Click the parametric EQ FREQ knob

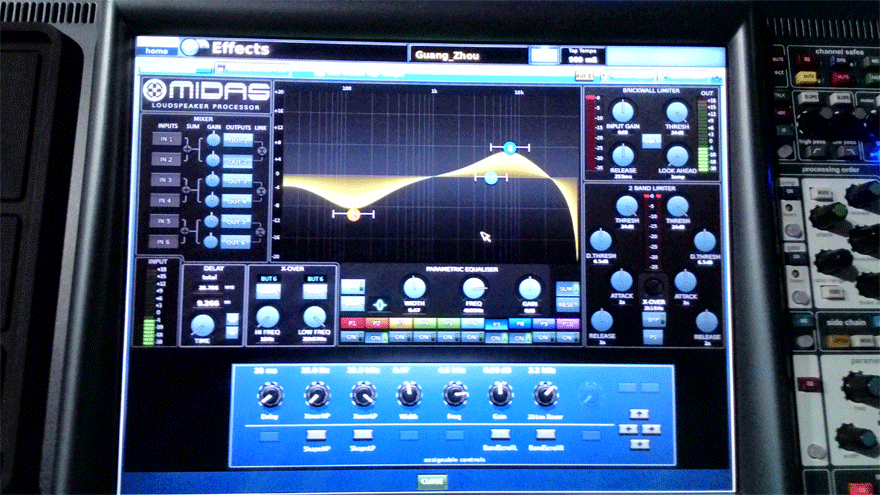click(x=474, y=288)
